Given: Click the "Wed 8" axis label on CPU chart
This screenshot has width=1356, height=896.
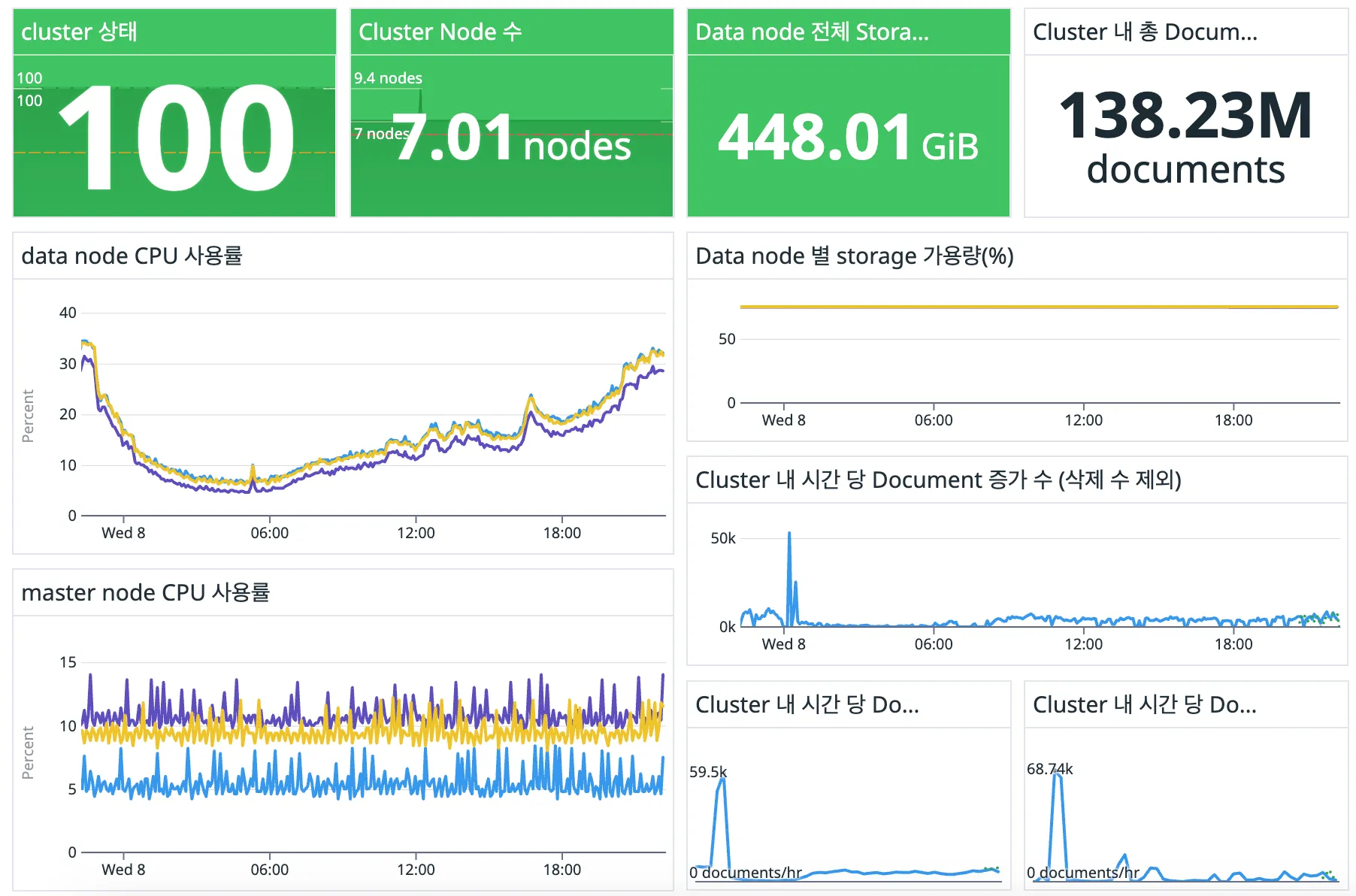Looking at the screenshot, I should click(123, 532).
